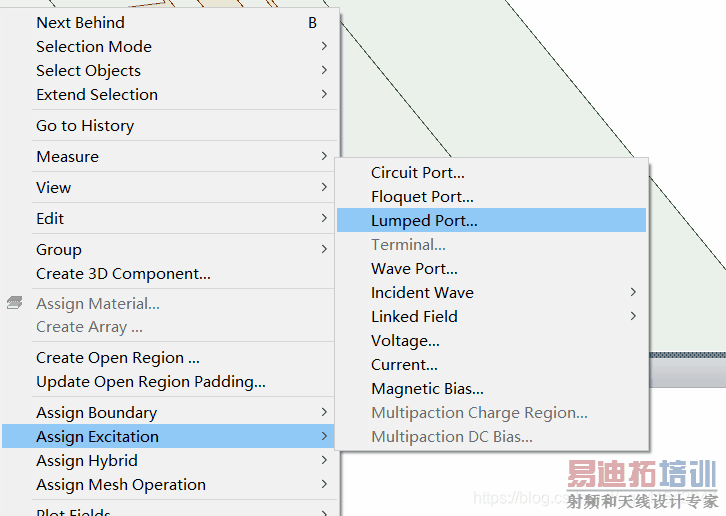Expand the Assign Boundary submenu arrow

[324, 413]
